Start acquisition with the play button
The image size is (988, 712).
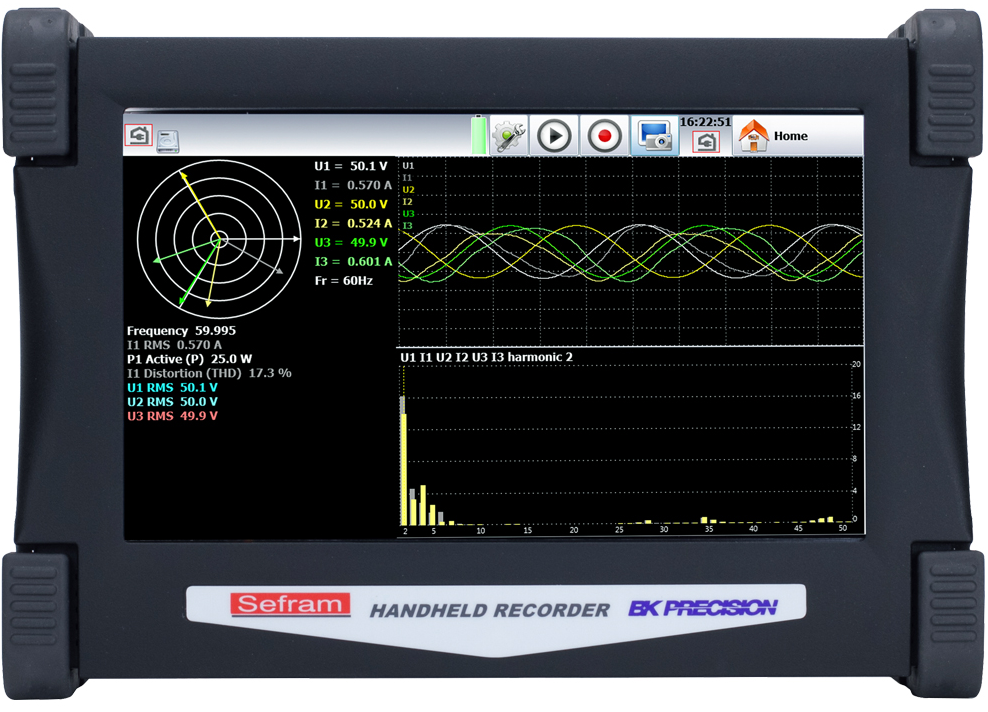coord(554,135)
